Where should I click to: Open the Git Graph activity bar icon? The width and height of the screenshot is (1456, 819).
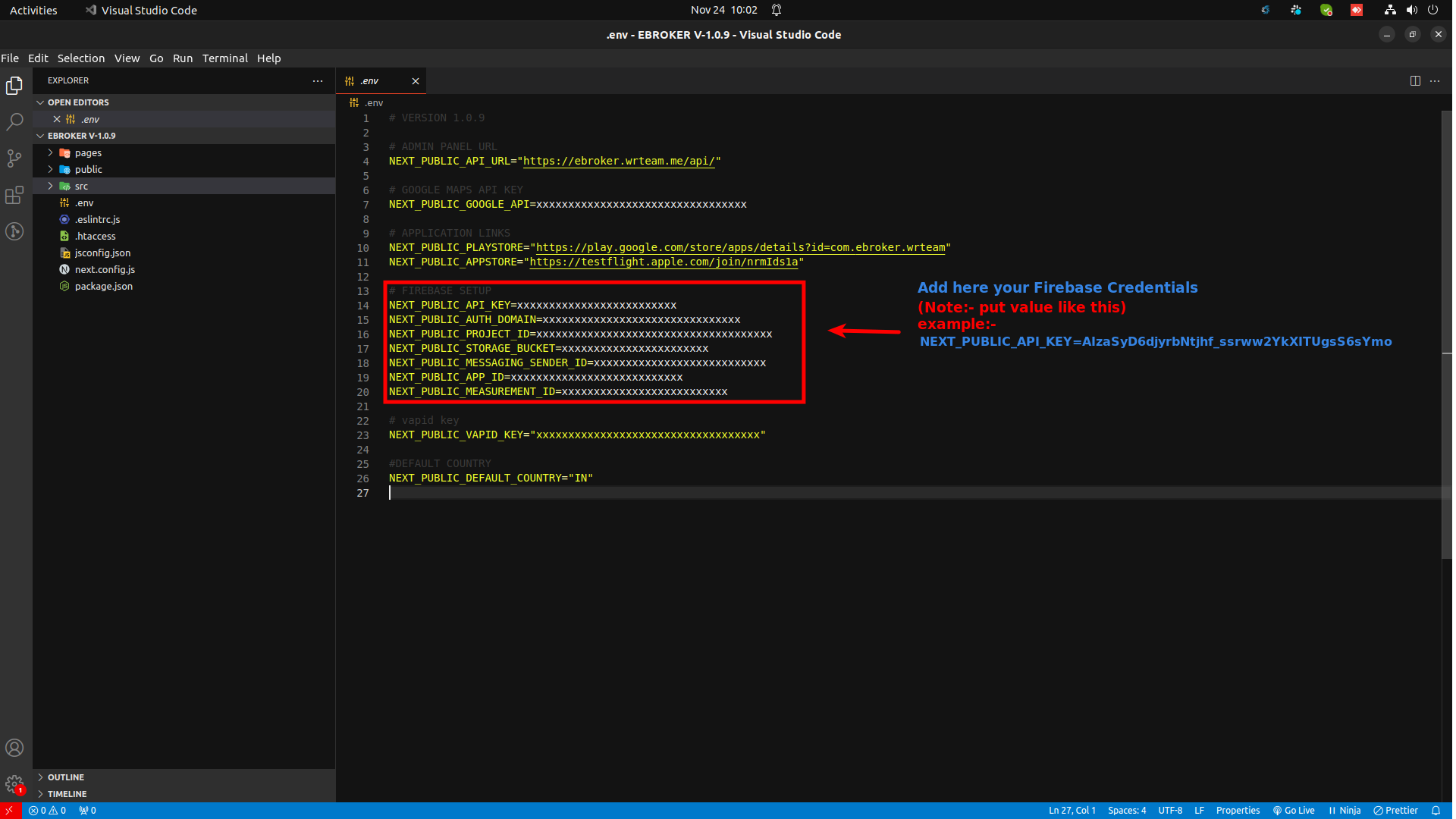[x=14, y=231]
